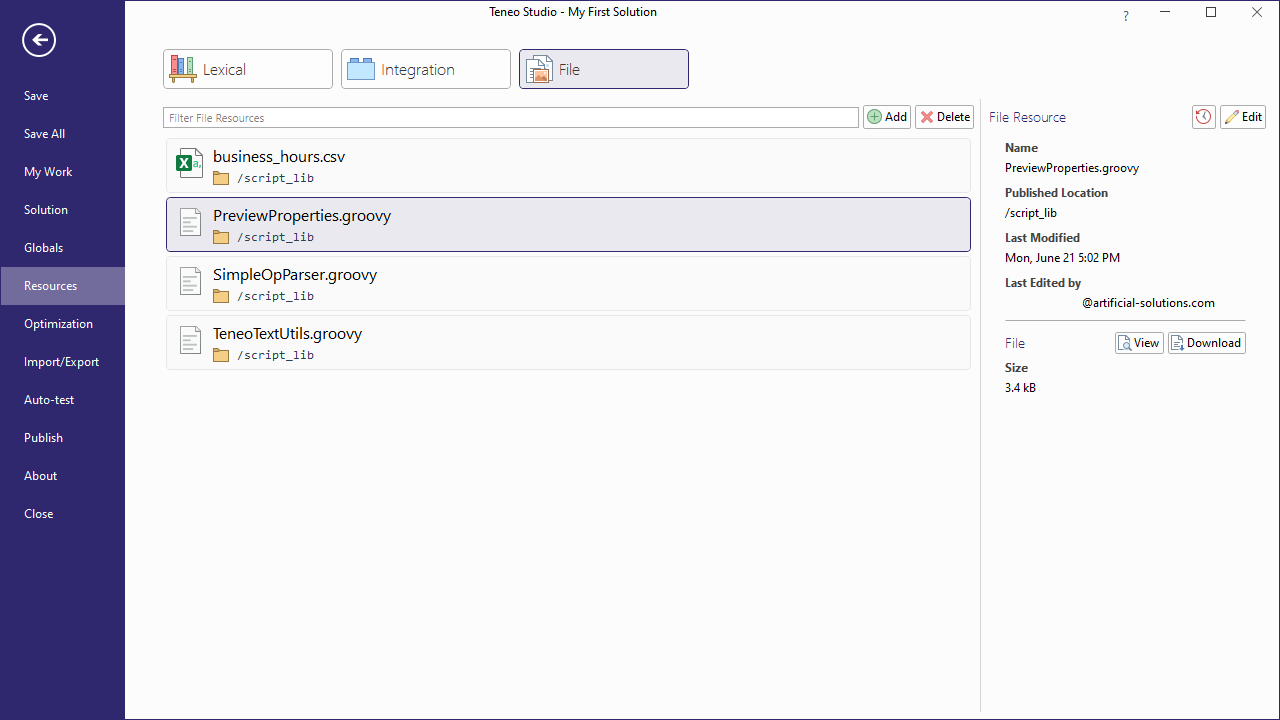View the file contents

(x=1139, y=343)
